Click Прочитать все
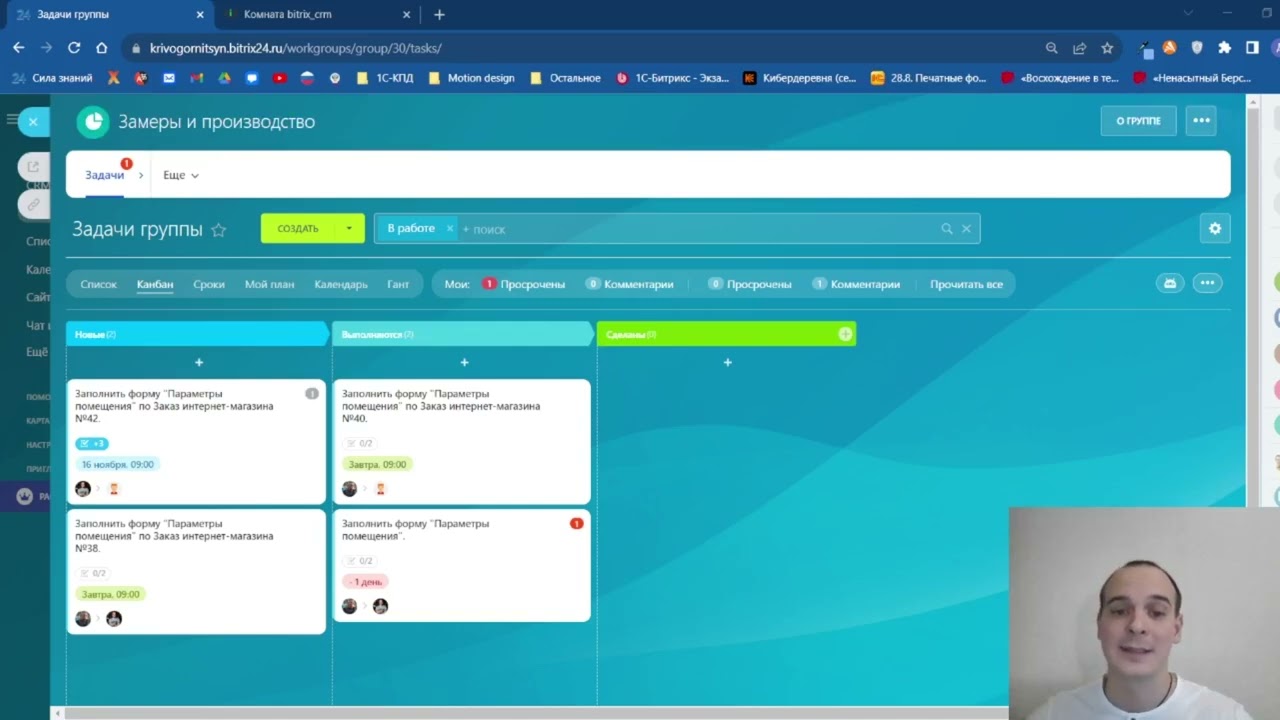 click(966, 284)
